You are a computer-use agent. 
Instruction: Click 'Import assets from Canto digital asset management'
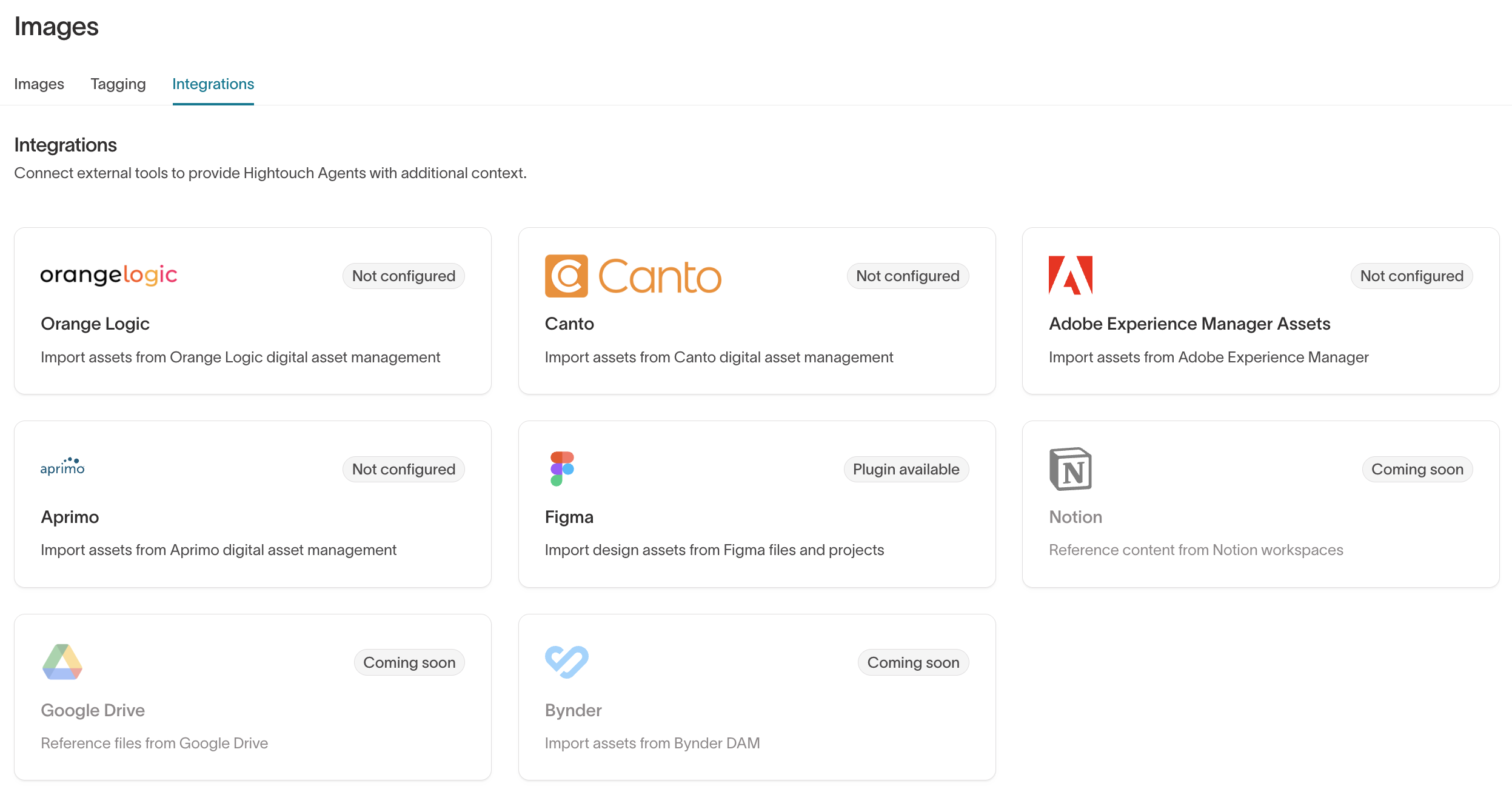pyautogui.click(x=719, y=357)
